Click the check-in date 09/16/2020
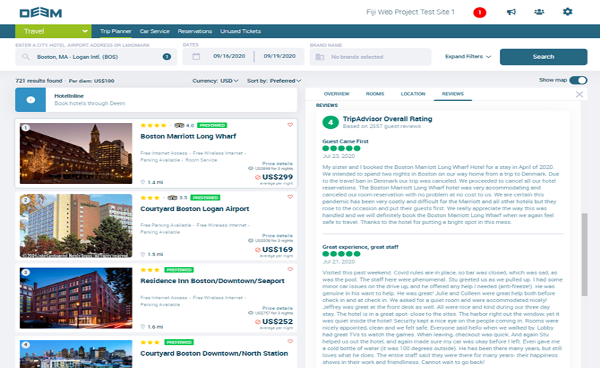This screenshot has width=600, height=368. pos(229,56)
